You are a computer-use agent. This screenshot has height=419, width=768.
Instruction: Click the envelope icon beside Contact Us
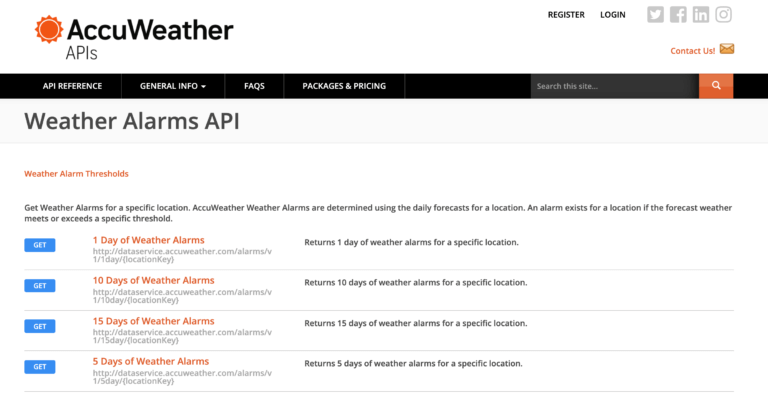coord(727,49)
